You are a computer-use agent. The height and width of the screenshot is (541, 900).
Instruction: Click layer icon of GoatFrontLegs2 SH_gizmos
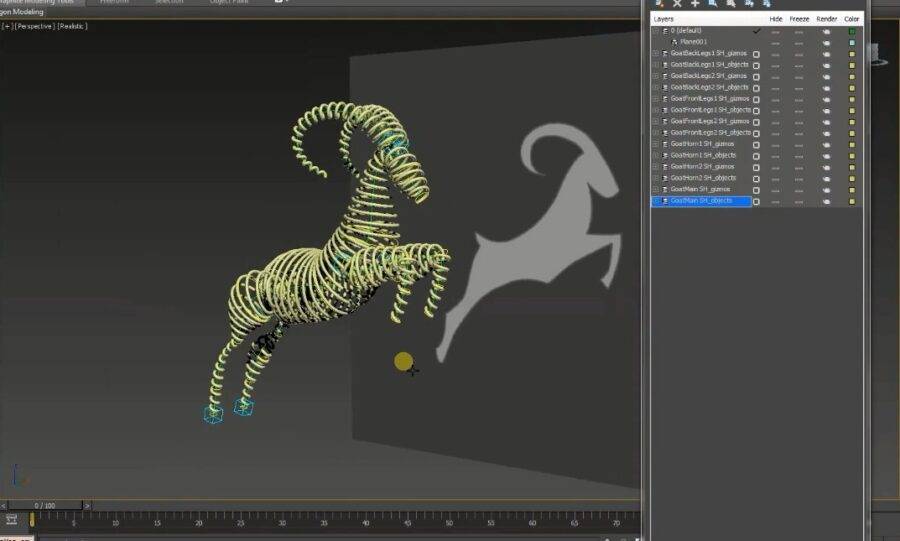[x=665, y=122]
